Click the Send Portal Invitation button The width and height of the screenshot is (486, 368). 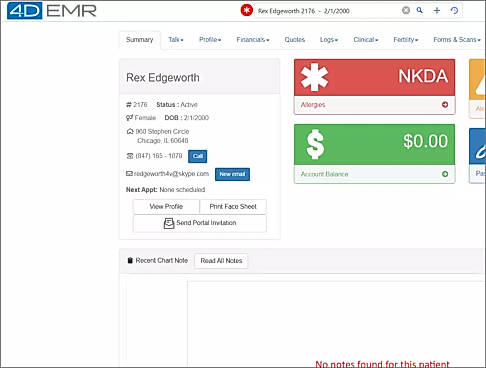[x=200, y=223]
